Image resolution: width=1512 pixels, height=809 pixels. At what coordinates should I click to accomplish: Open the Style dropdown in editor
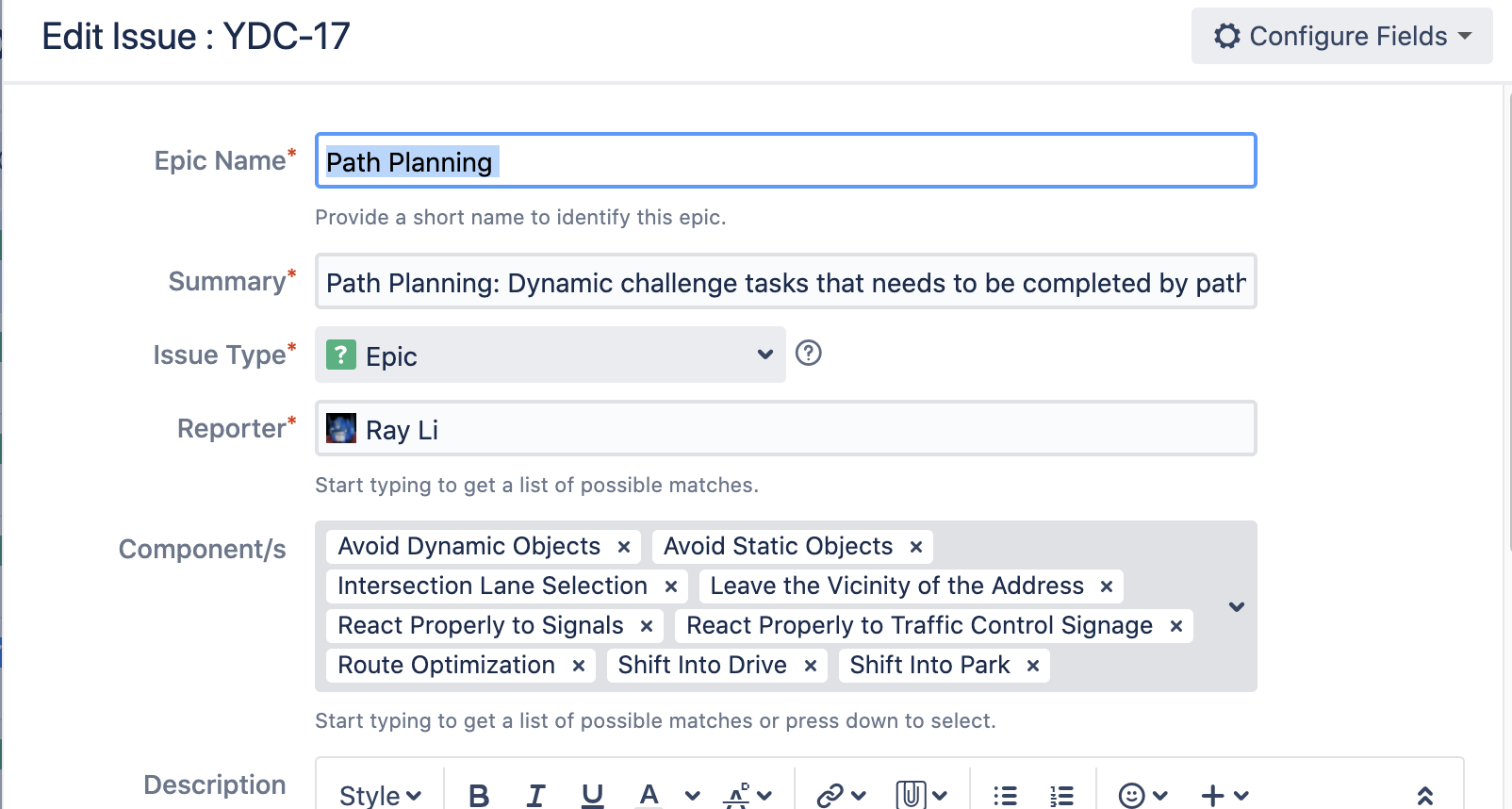[380, 795]
